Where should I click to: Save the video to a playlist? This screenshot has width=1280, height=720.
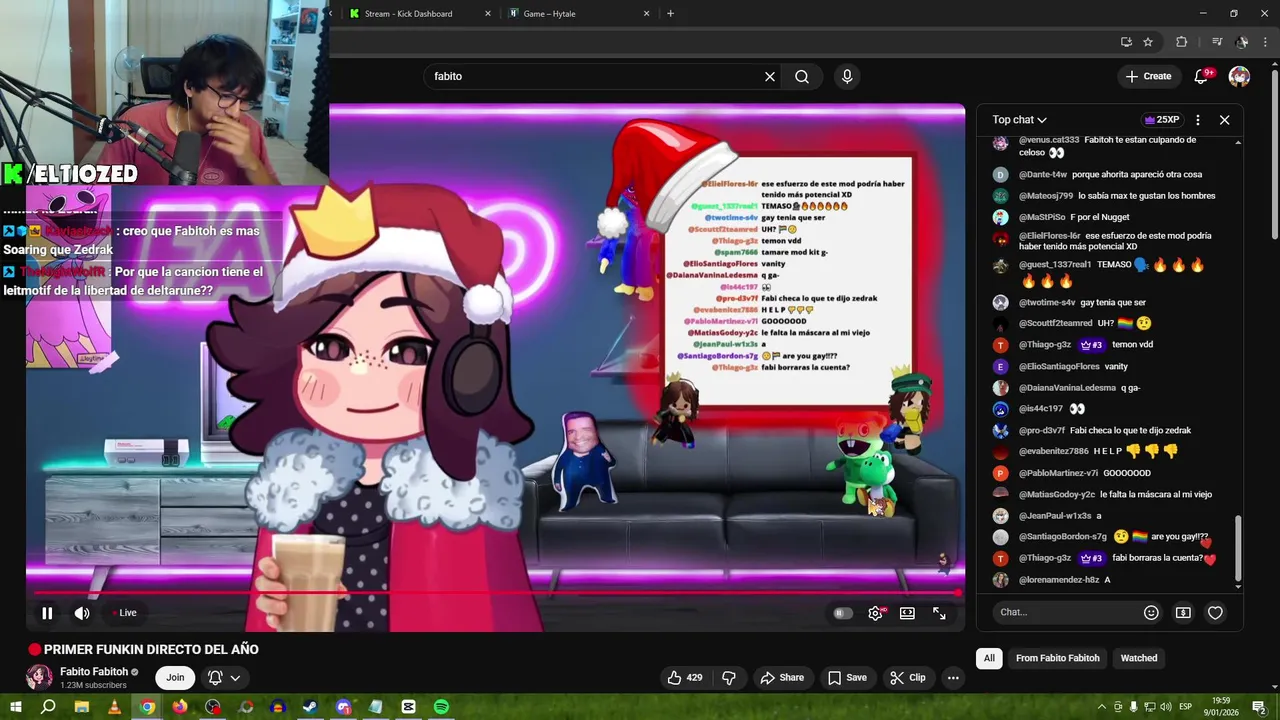[847, 678]
